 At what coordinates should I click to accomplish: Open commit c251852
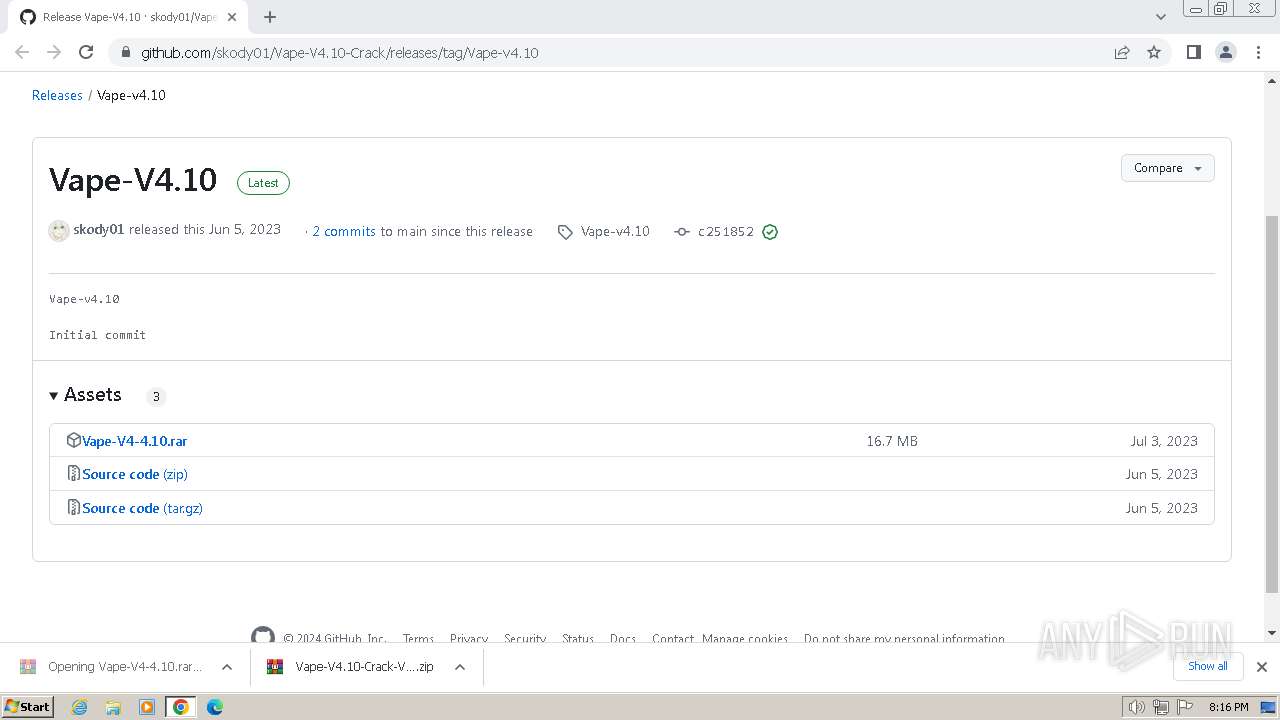point(726,231)
